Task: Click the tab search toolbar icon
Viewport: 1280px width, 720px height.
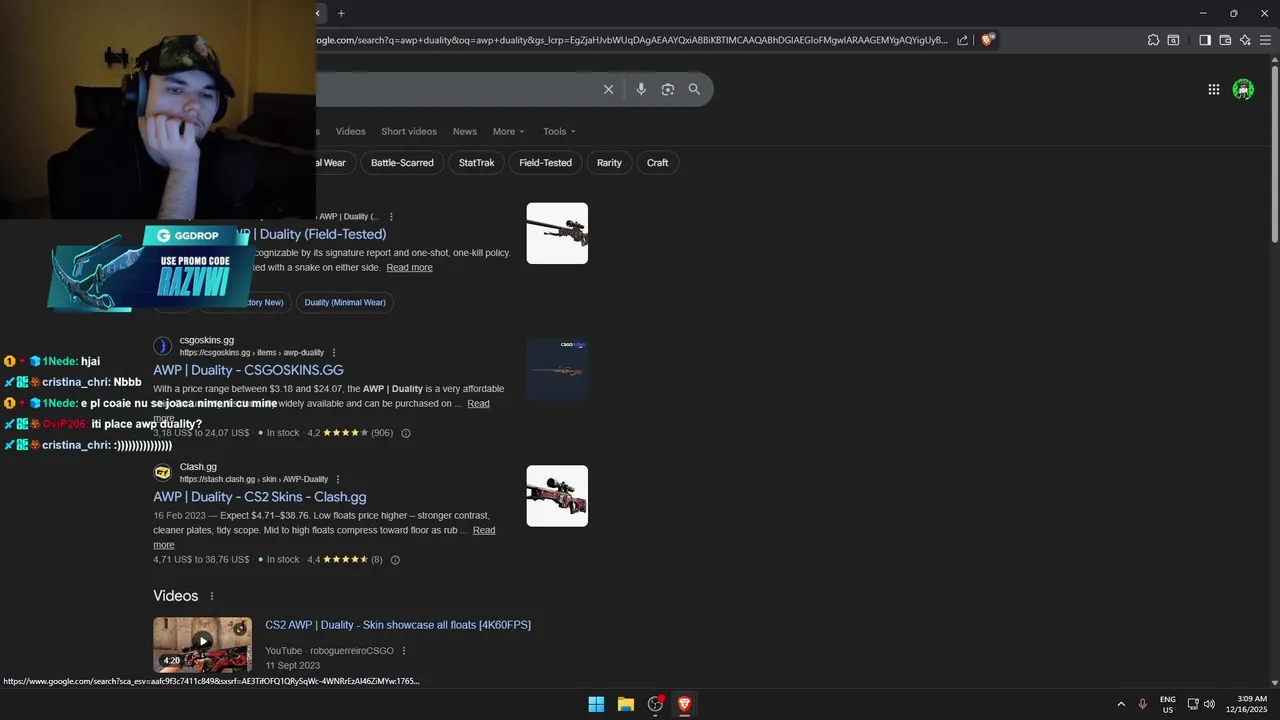Action: [1174, 40]
